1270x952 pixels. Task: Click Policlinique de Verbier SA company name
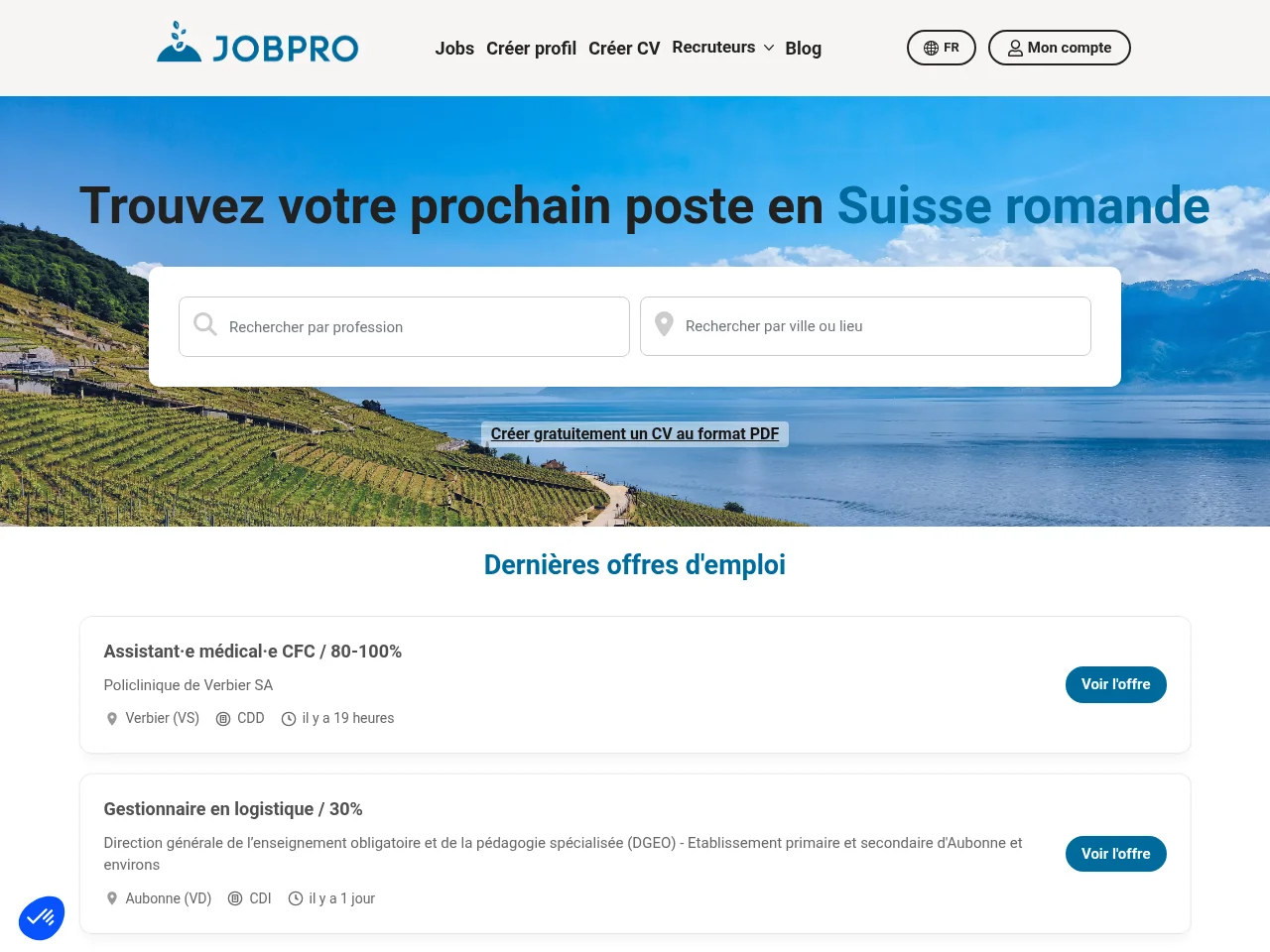click(189, 685)
